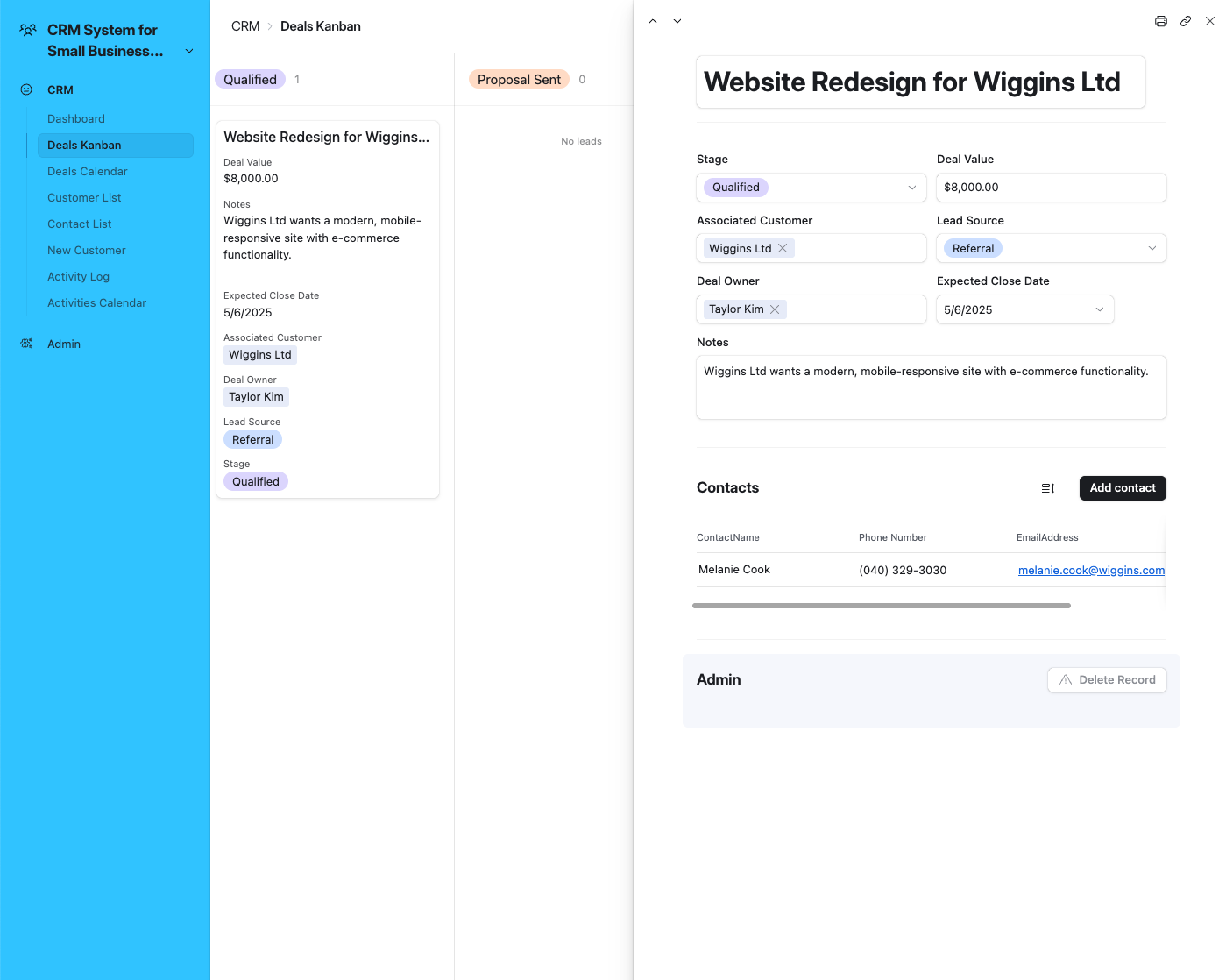Screen dimensions: 1226x980
Task: Click the gear icon beside Admin in the sidebar
Action: coord(25,344)
